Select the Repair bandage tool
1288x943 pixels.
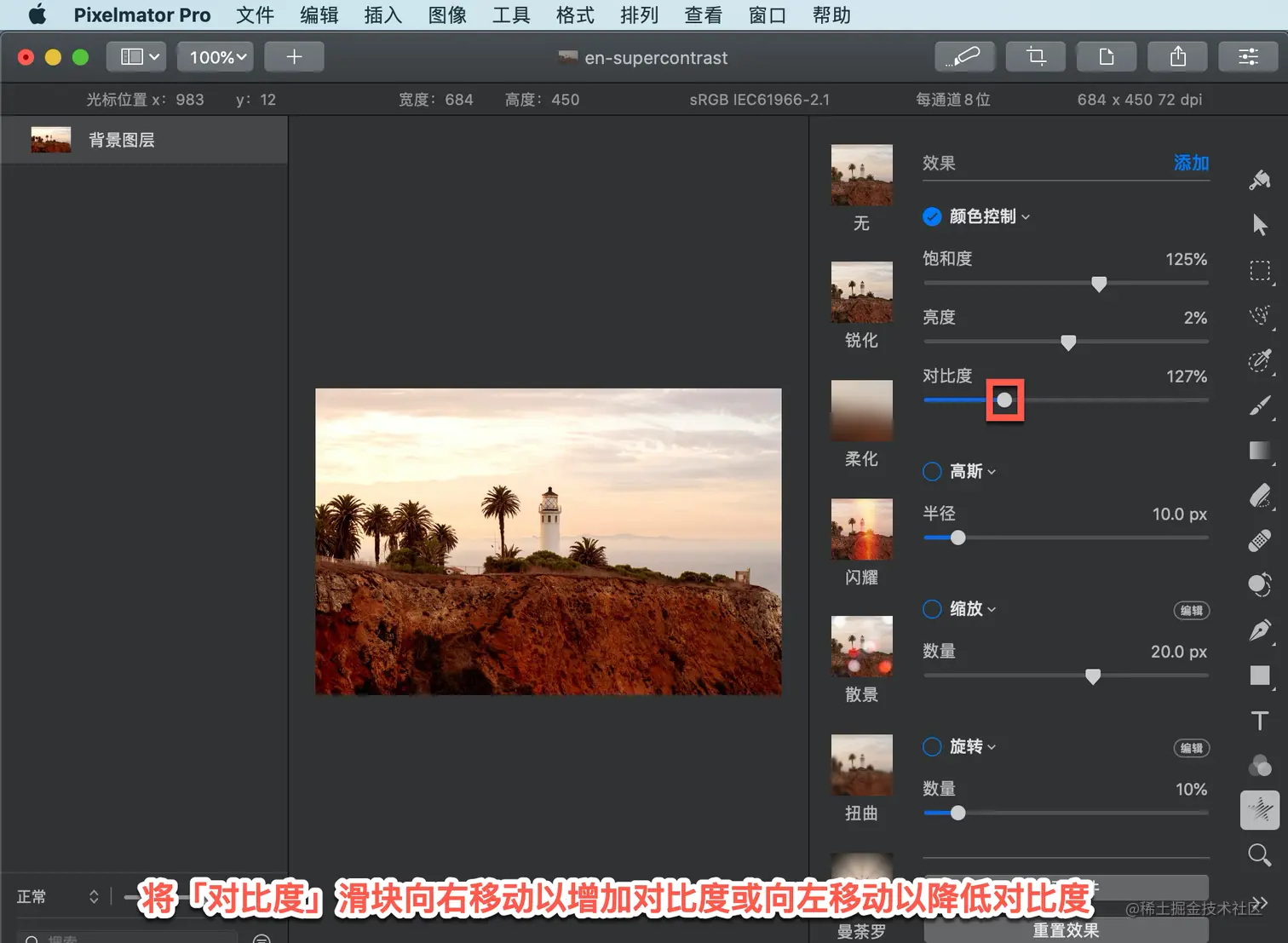[x=1260, y=541]
